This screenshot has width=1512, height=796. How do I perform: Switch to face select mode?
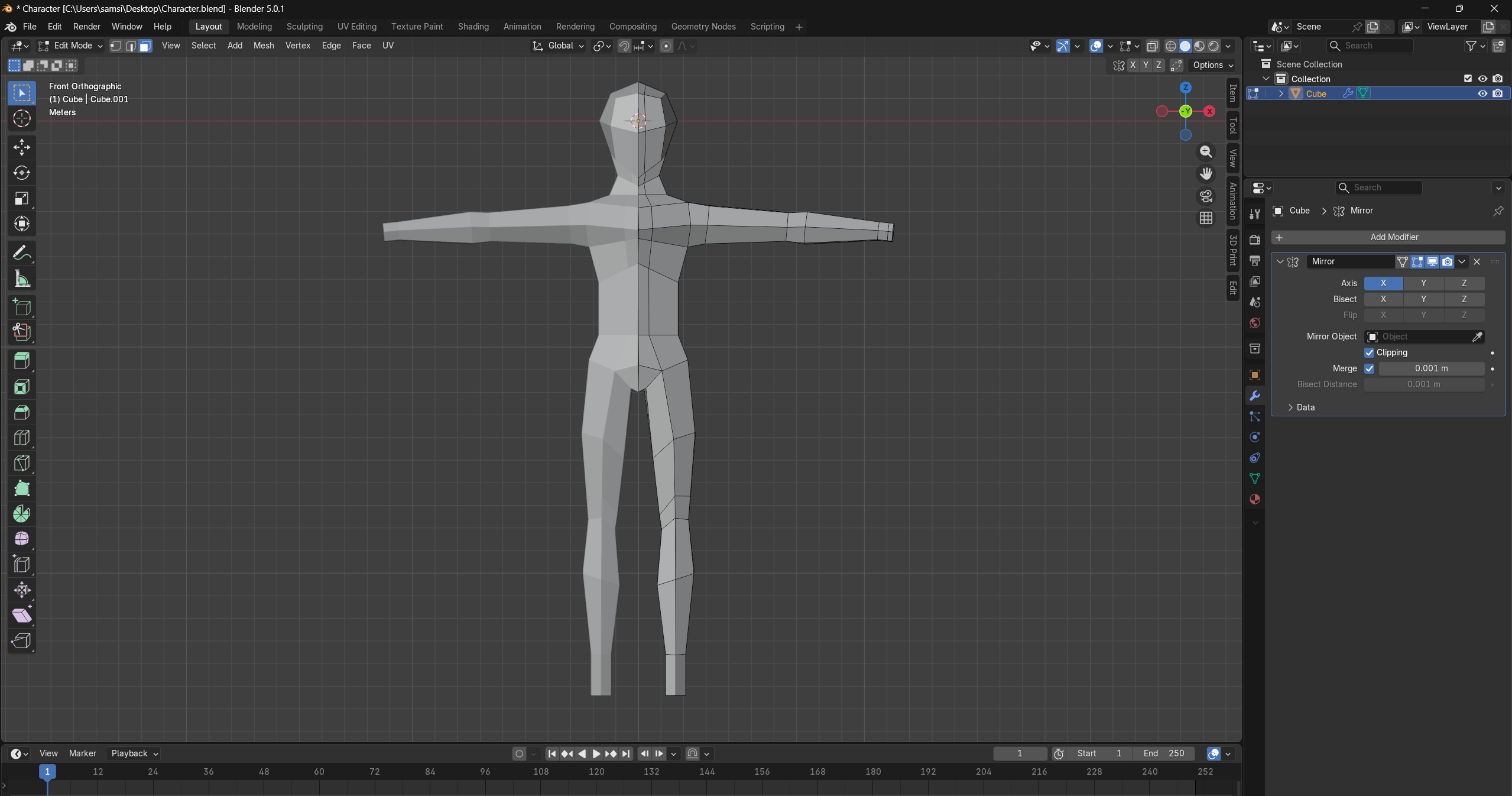(145, 46)
